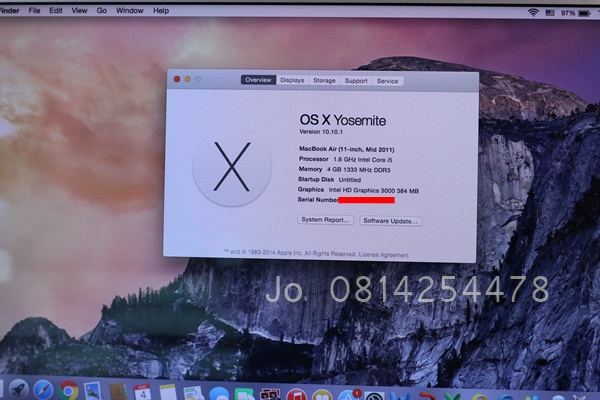Open the Maps icon in dock
Viewport: 600px width, 400px height.
pos(193,393)
